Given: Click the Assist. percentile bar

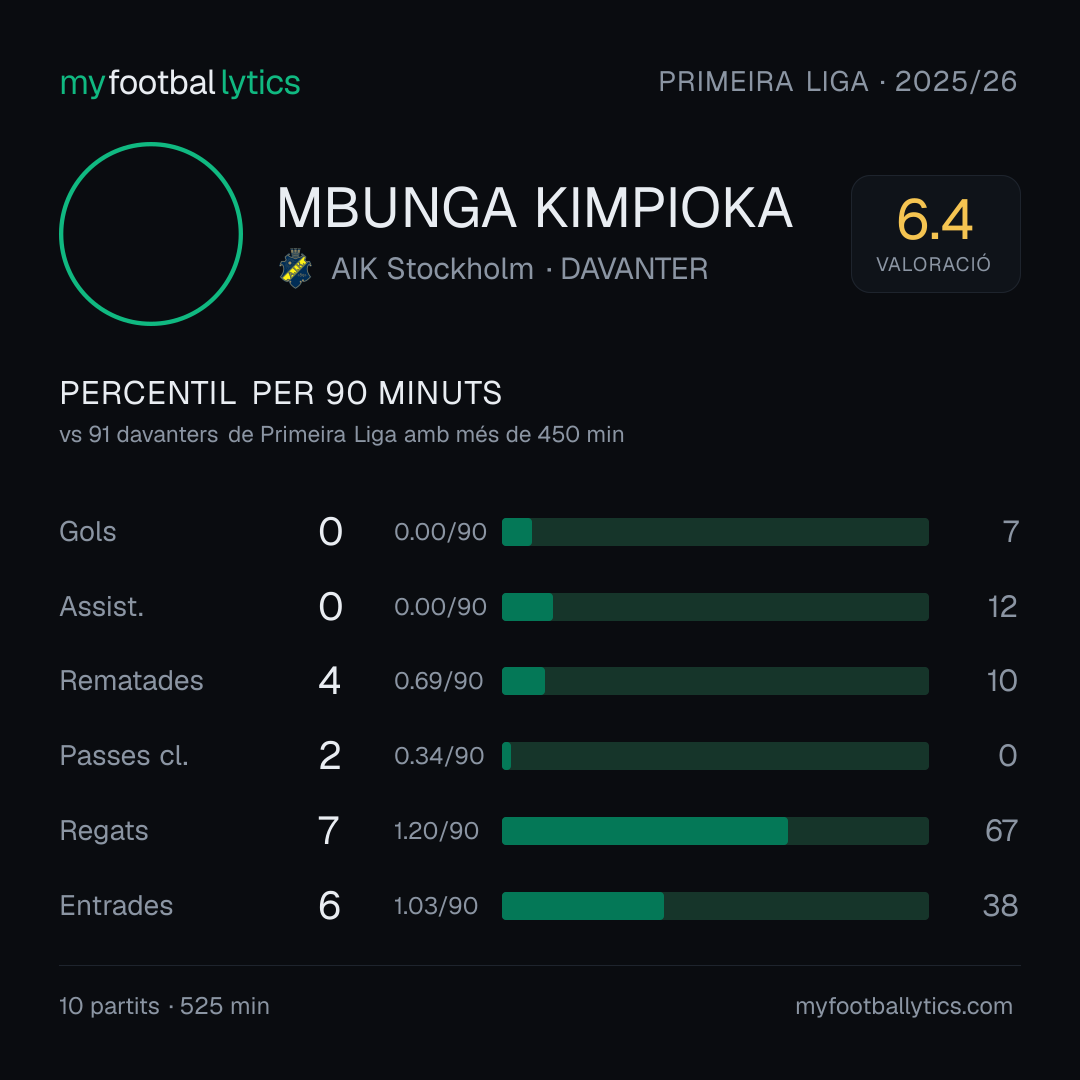Looking at the screenshot, I should click(x=715, y=607).
